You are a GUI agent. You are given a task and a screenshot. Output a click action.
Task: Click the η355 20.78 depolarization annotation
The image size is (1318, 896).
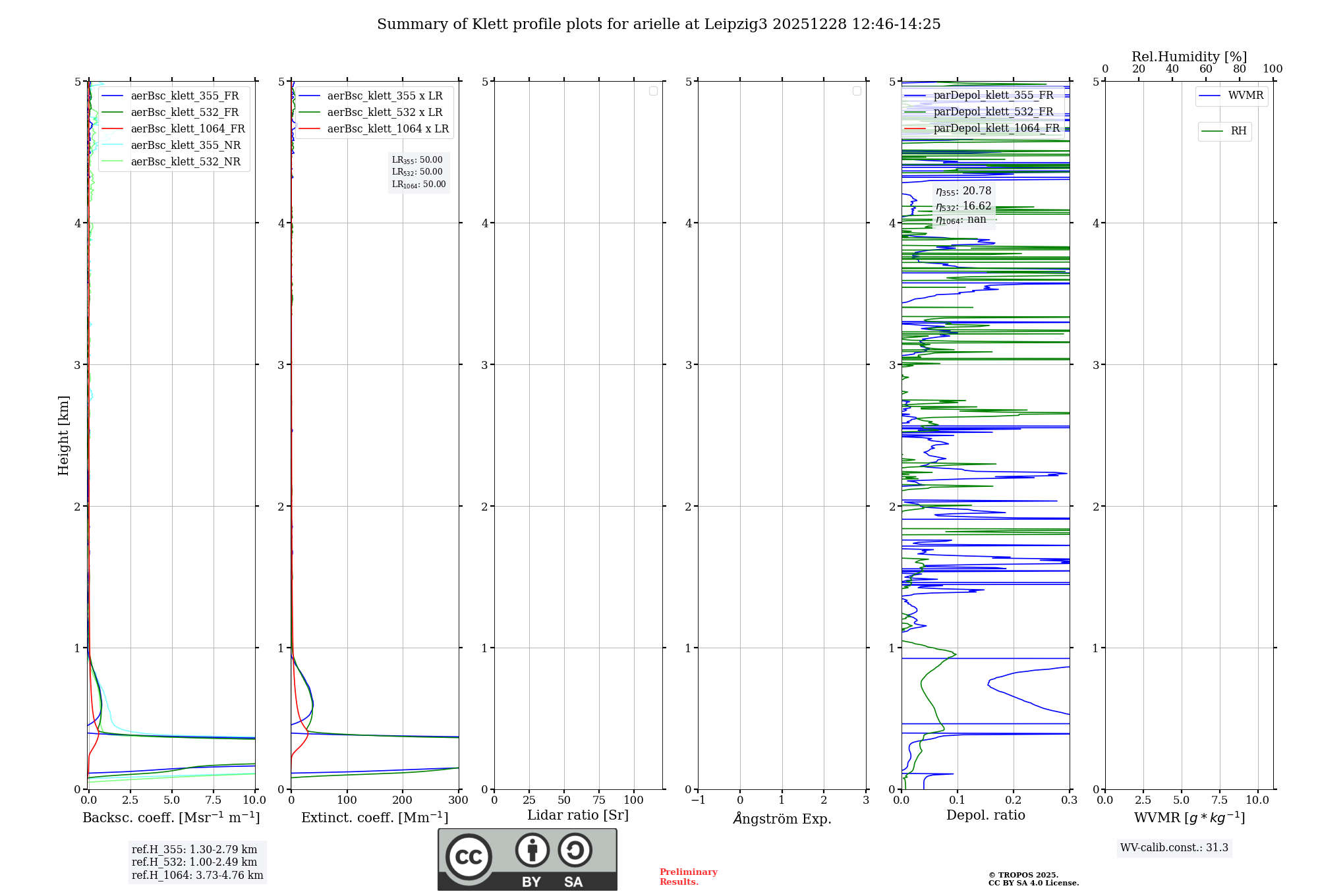point(963,192)
